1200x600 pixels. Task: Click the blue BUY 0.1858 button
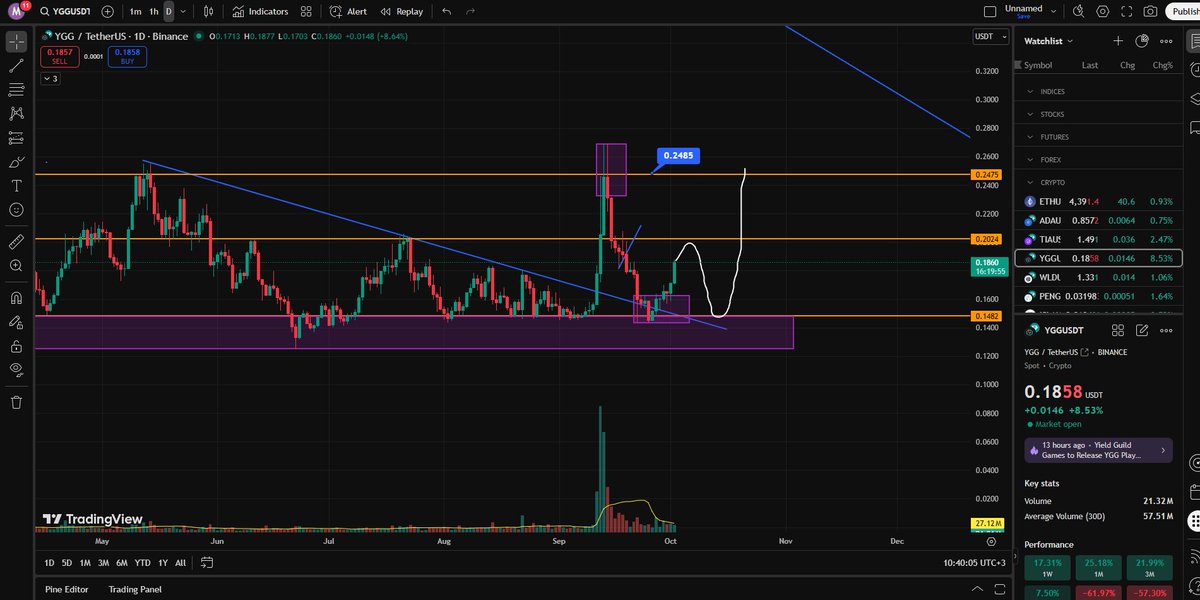127,57
